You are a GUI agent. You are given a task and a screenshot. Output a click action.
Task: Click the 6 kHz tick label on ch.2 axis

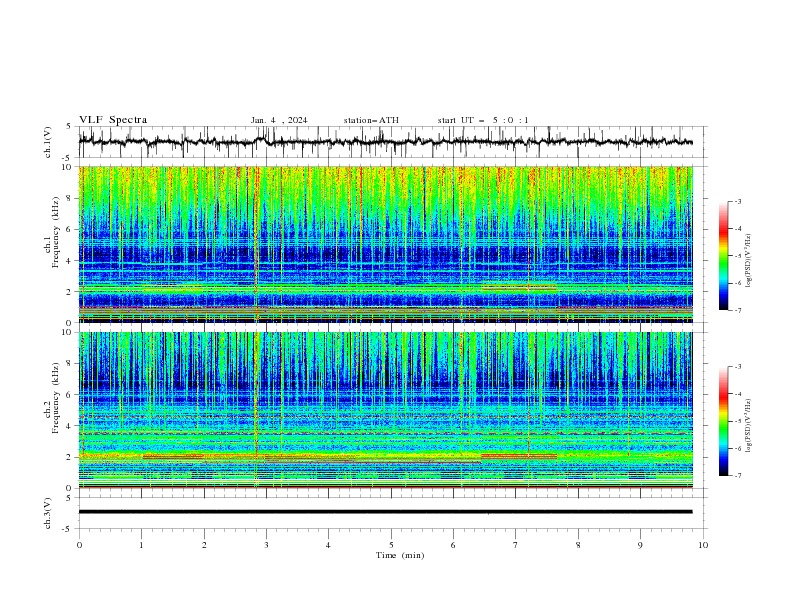[69, 394]
